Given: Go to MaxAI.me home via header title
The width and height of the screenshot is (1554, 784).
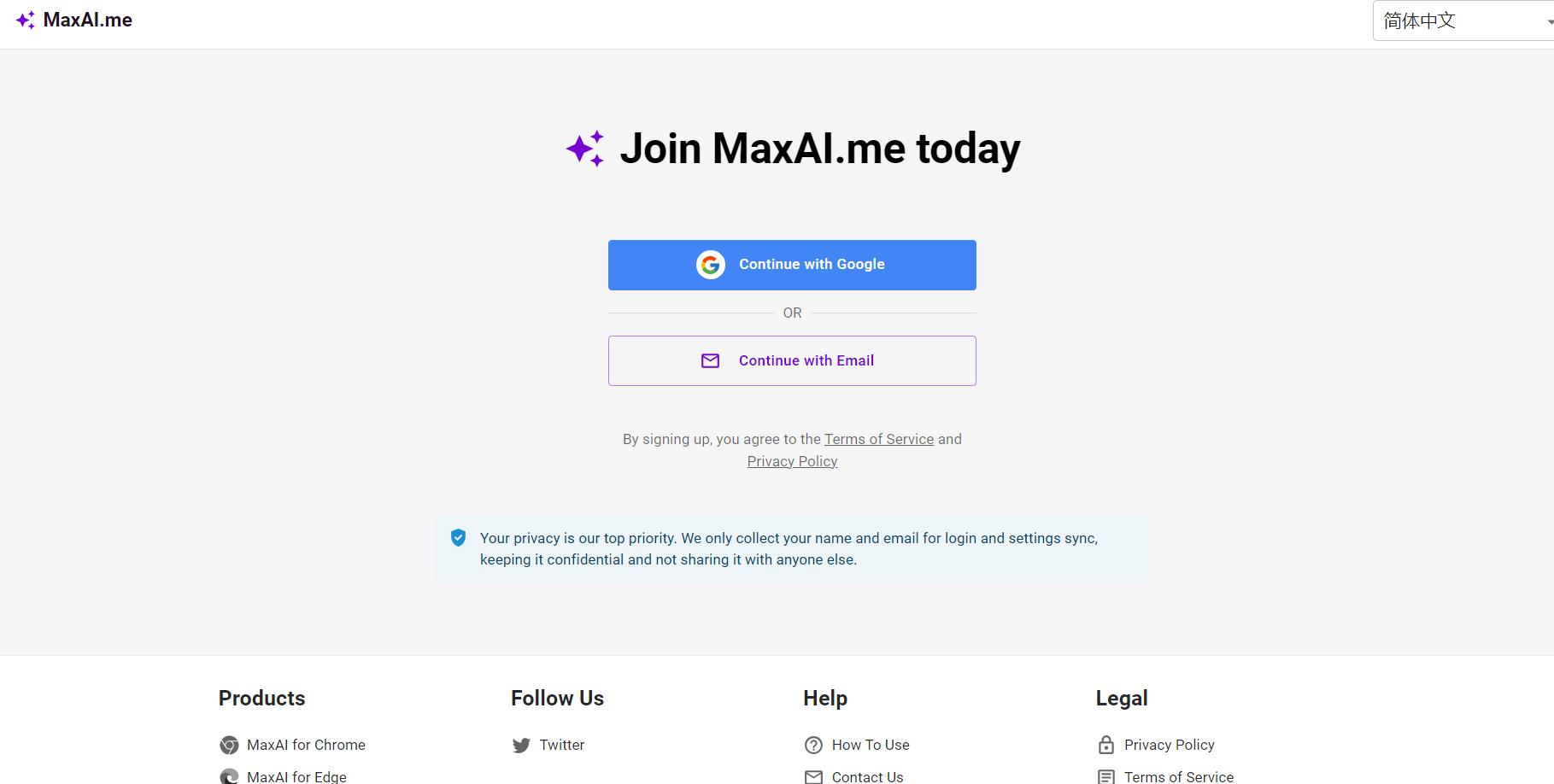Looking at the screenshot, I should 88,20.
